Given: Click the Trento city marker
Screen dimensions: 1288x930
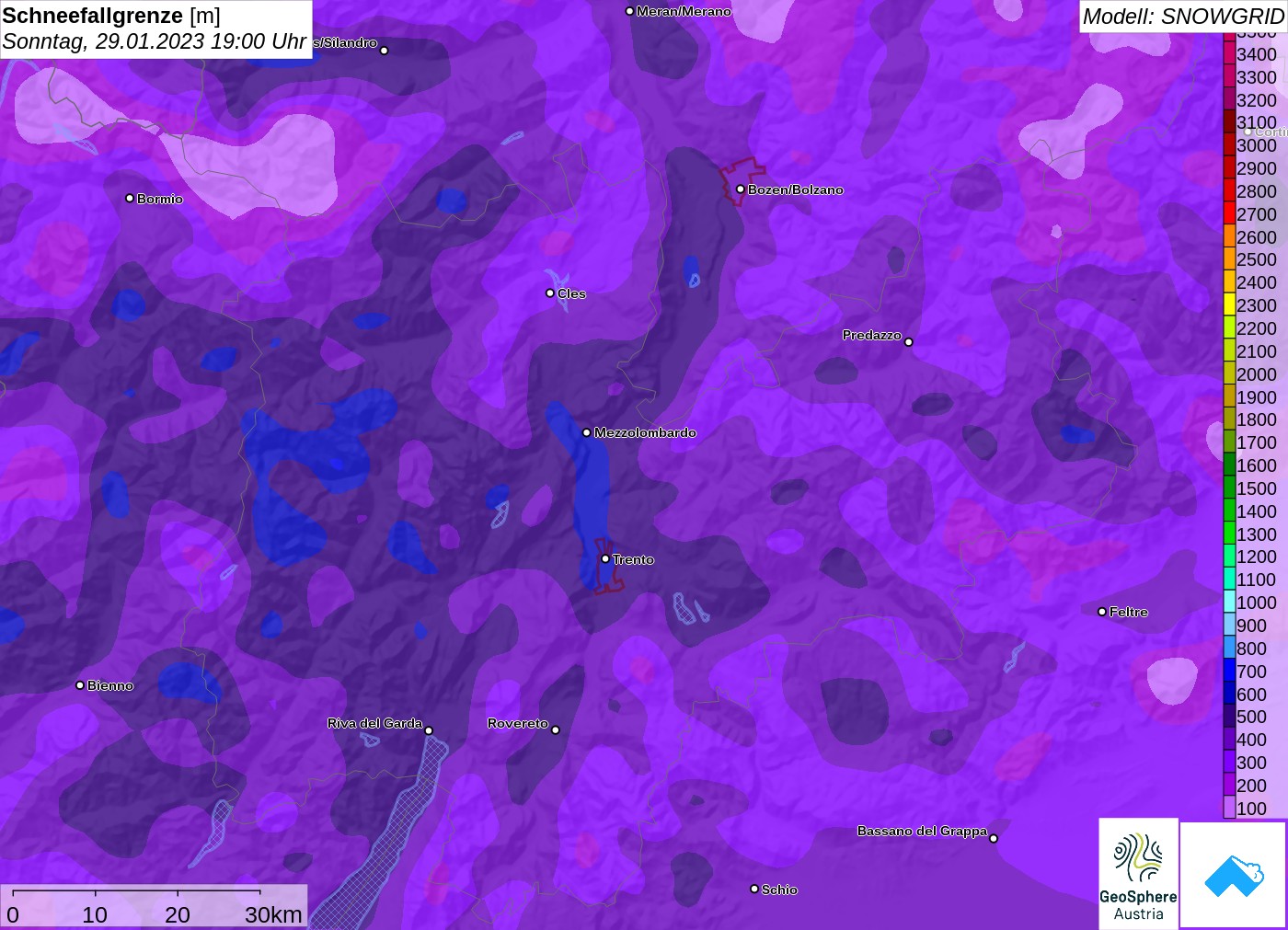Looking at the screenshot, I should click(x=605, y=558).
